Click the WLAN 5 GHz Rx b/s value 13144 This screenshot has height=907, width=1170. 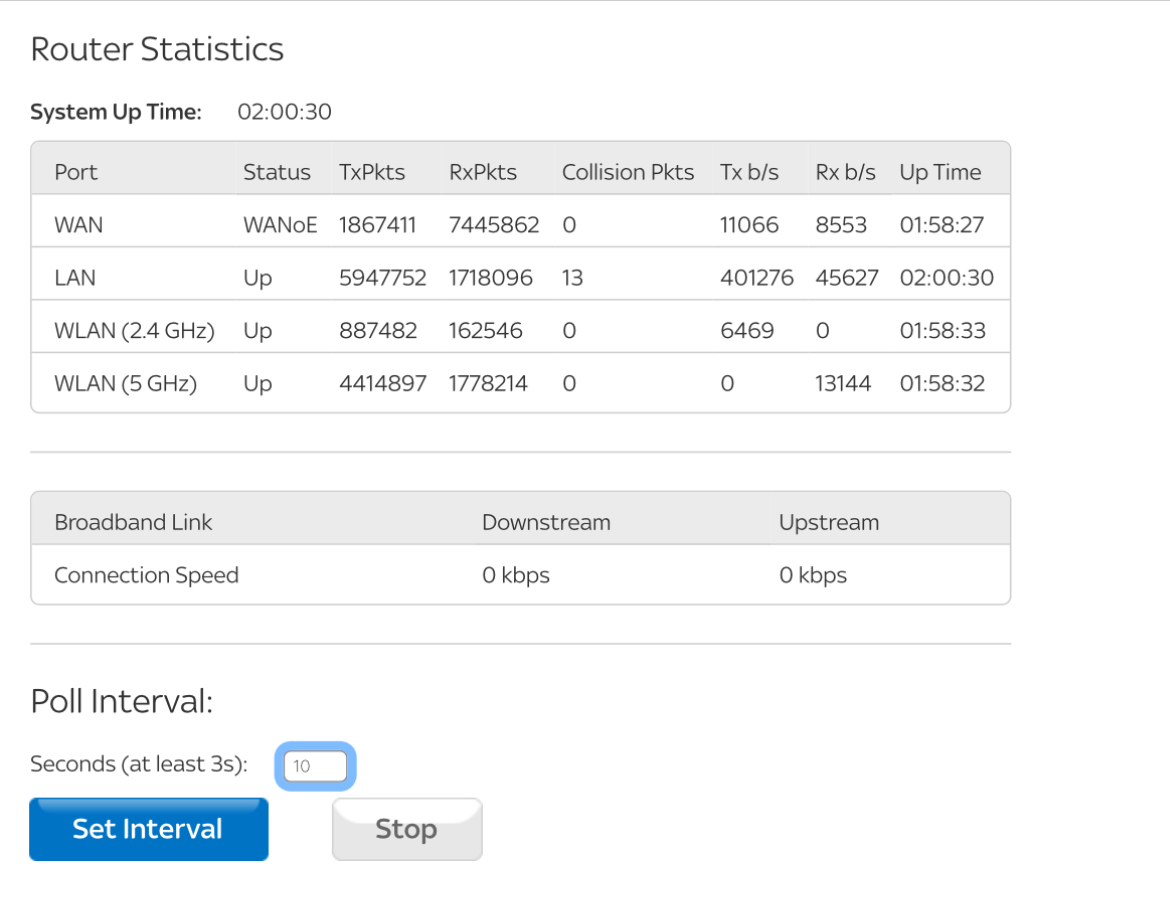pos(843,384)
